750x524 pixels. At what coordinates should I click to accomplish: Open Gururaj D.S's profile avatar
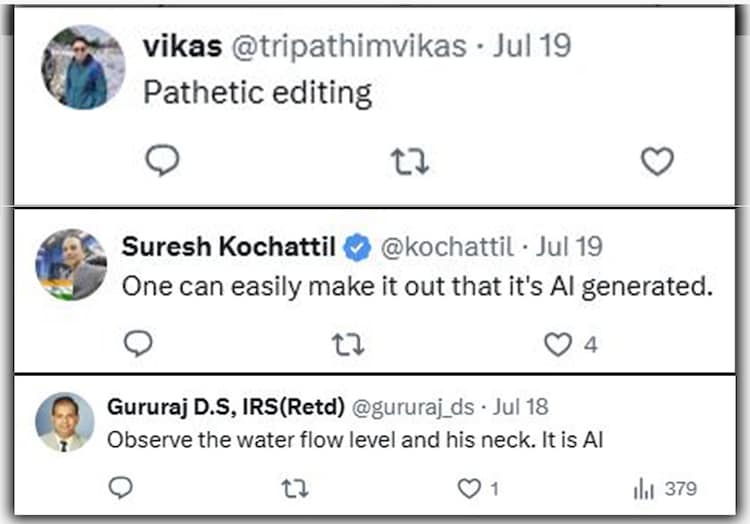(x=65, y=421)
